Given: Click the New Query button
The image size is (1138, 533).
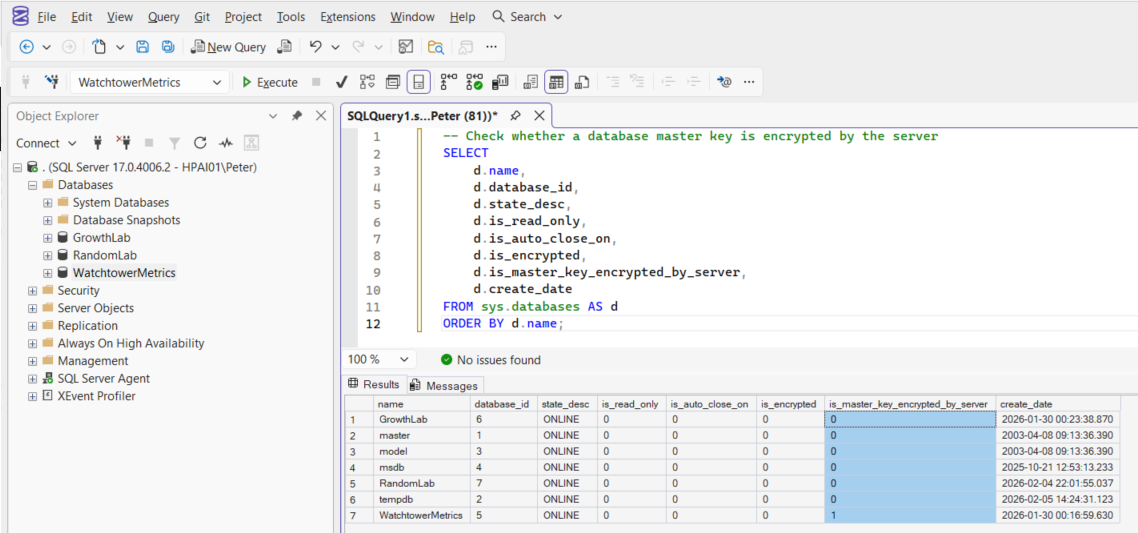Looking at the screenshot, I should tap(229, 47).
